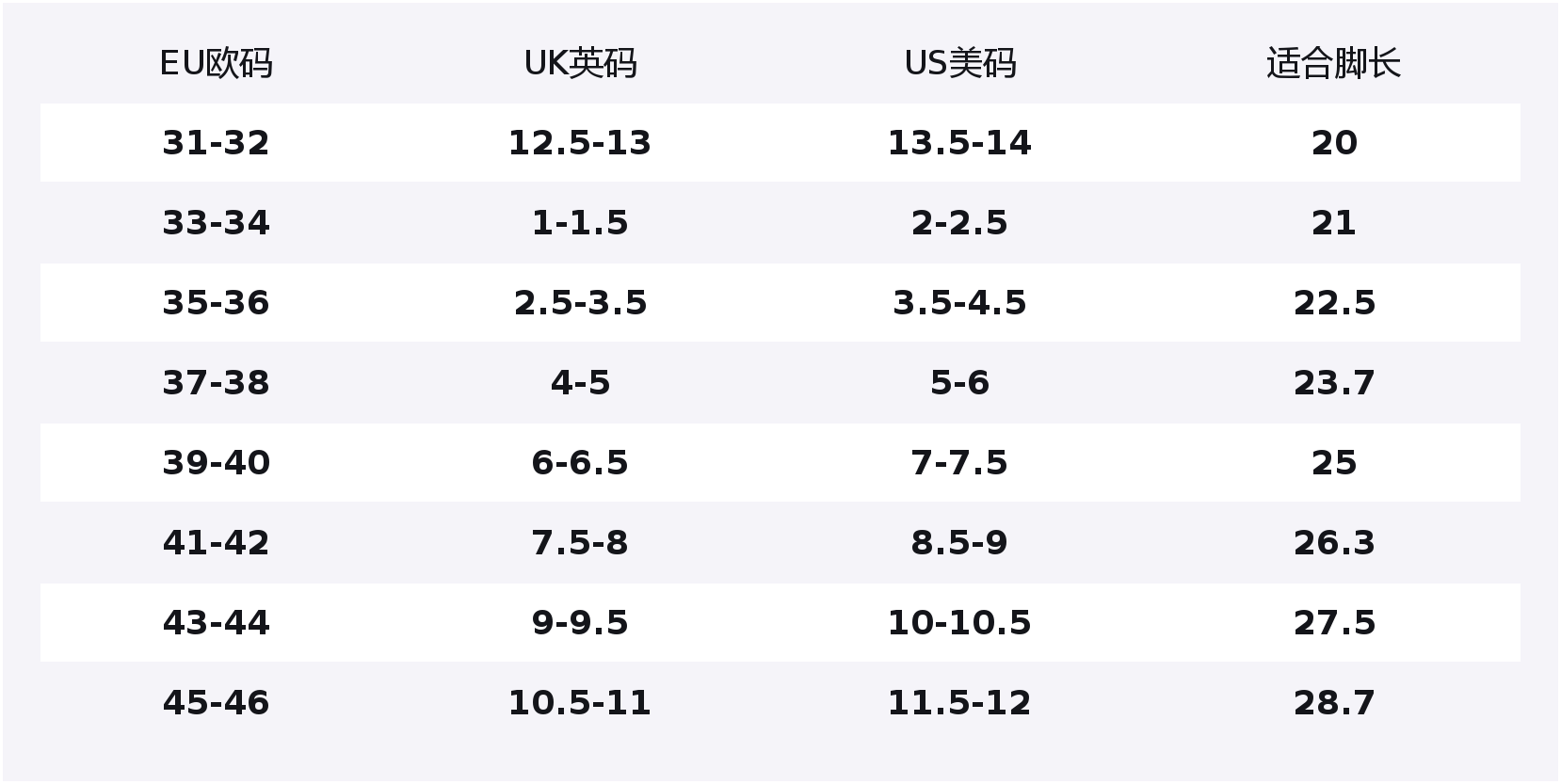The width and height of the screenshot is (1561, 784).
Task: Select the UK size 12.5-13 cell
Action: (x=580, y=143)
